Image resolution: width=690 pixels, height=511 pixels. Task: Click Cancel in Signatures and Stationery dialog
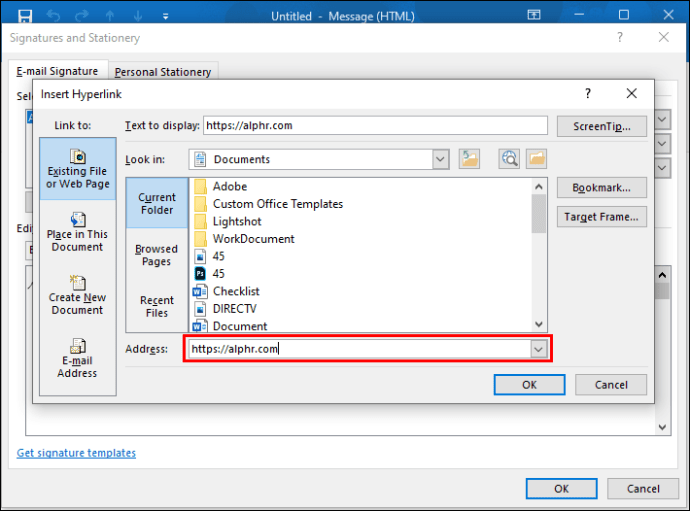pyautogui.click(x=643, y=489)
